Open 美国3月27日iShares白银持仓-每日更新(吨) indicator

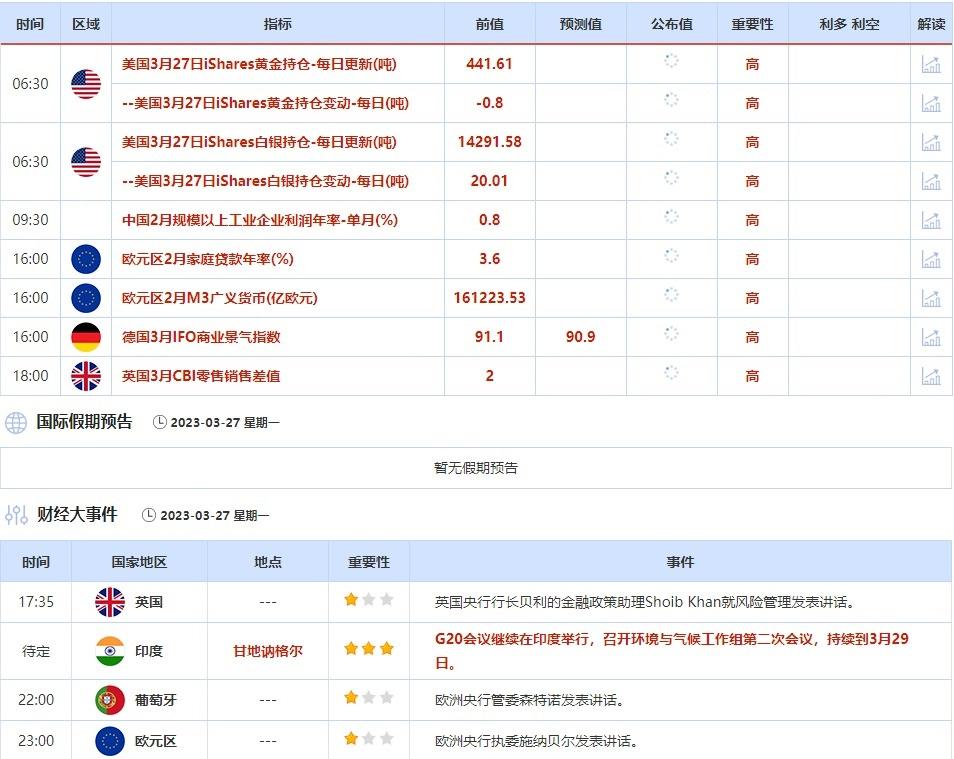(x=259, y=142)
